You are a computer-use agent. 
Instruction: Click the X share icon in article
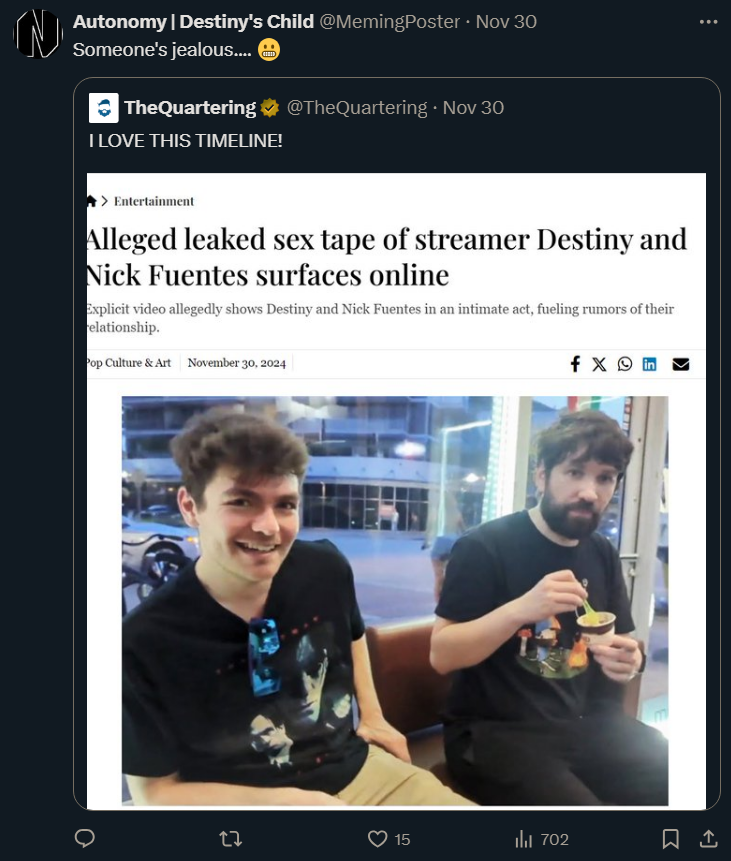coord(599,364)
